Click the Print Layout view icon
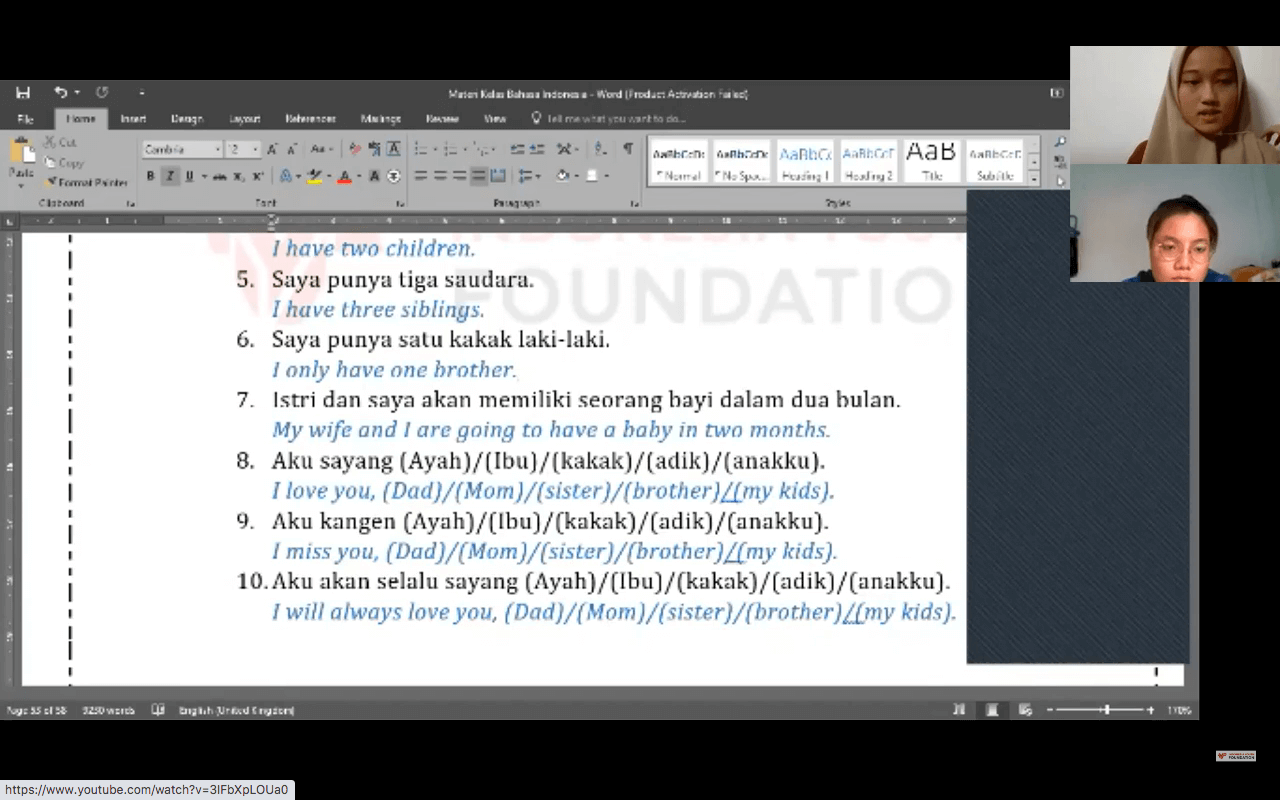Screen dimensions: 1280x800 [x=992, y=710]
